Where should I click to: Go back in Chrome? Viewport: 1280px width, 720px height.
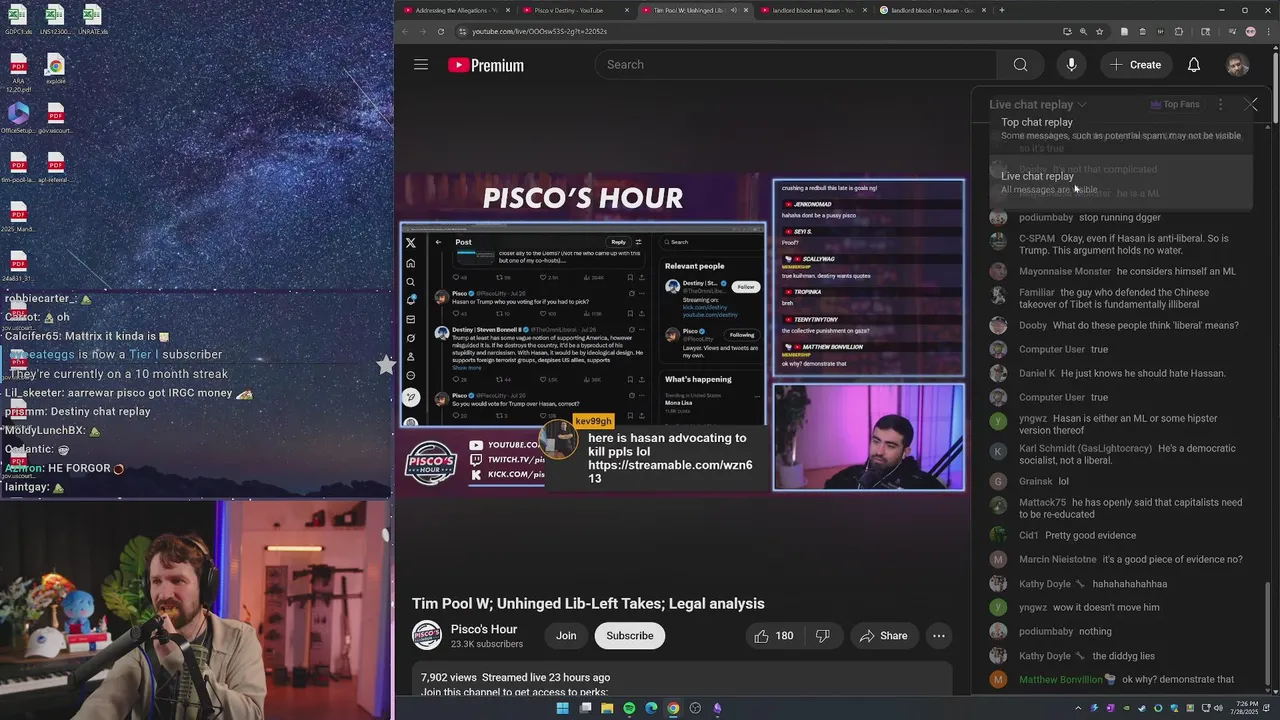[x=405, y=31]
